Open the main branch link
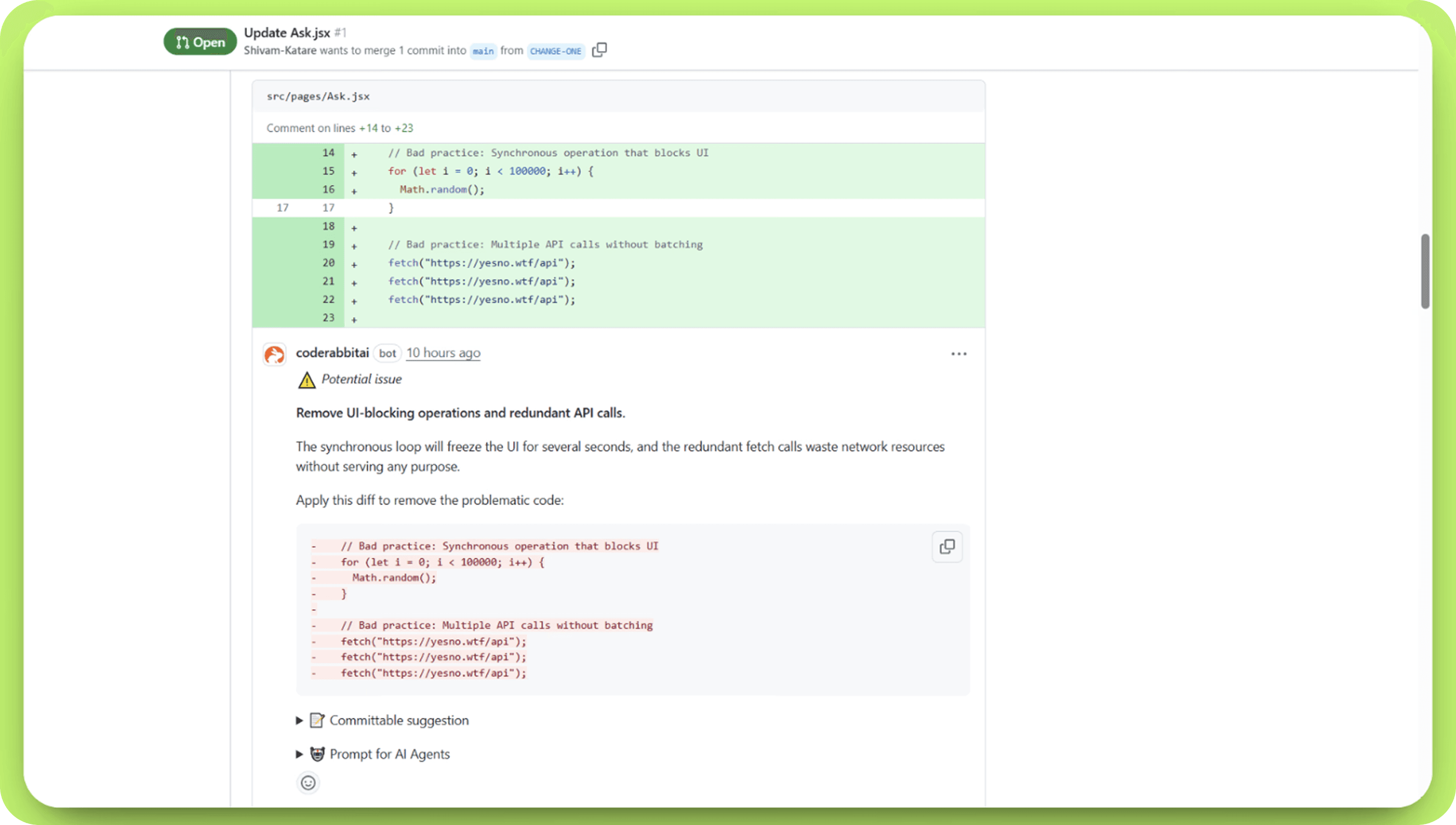 (x=483, y=51)
